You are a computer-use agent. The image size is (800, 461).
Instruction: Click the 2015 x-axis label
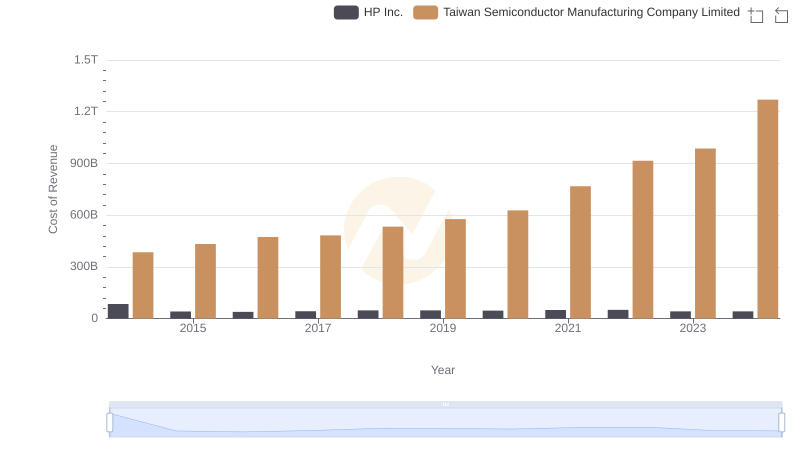[193, 328]
